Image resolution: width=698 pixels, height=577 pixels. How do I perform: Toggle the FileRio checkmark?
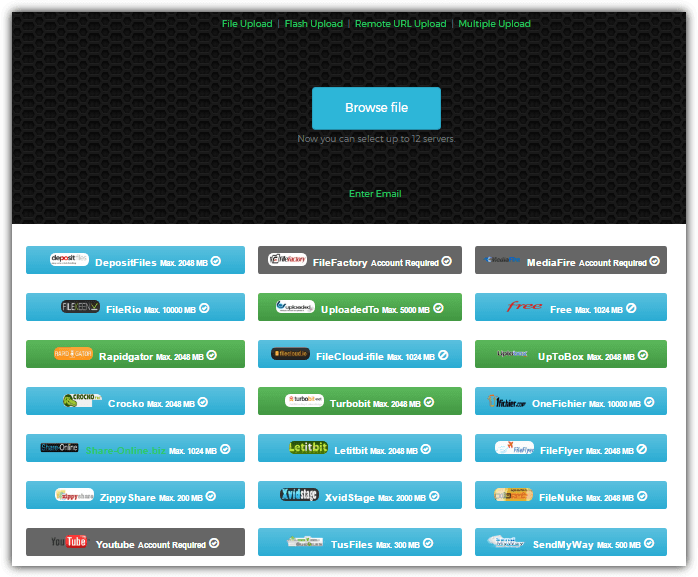click(x=204, y=308)
